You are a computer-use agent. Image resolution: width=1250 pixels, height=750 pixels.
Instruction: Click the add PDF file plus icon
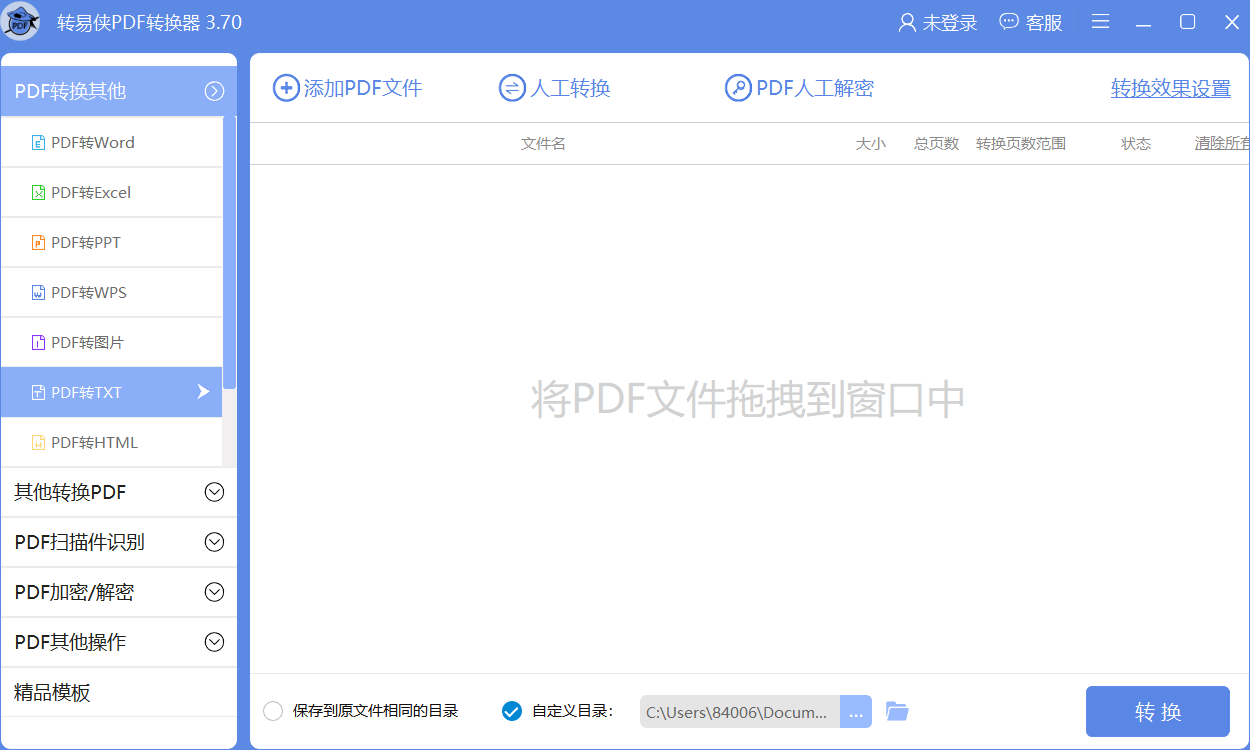286,88
